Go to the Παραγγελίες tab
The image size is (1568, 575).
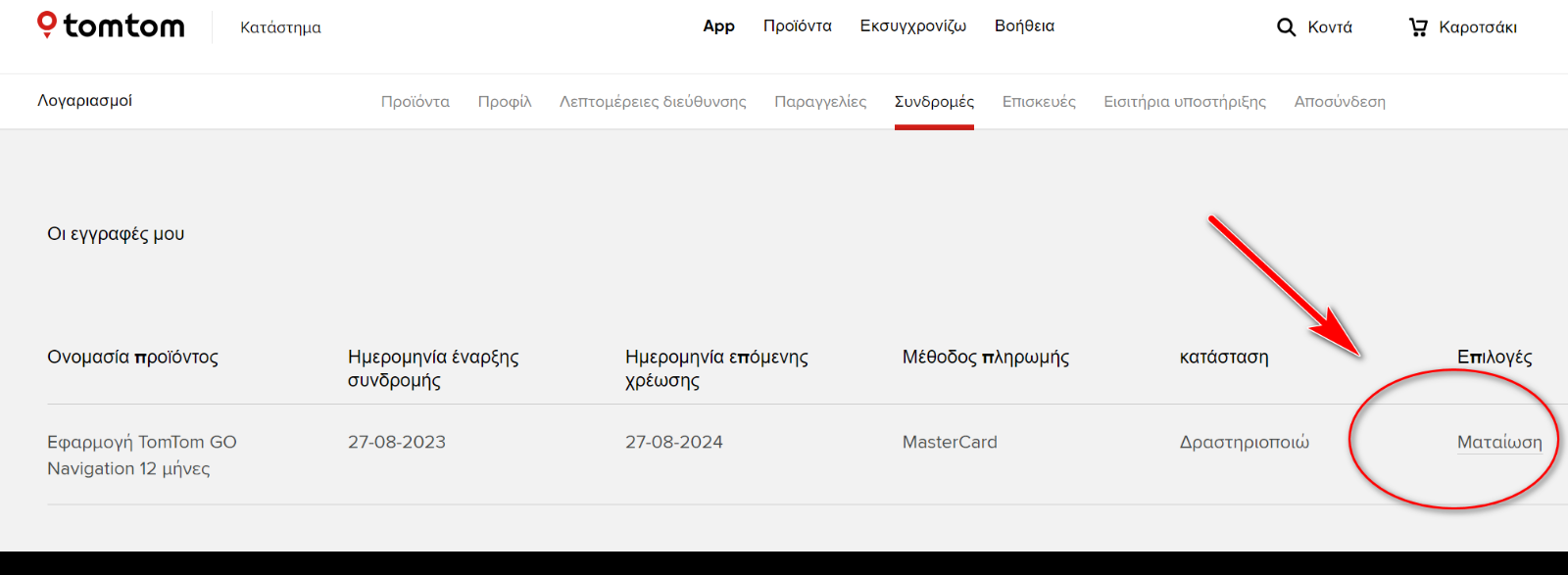click(820, 102)
